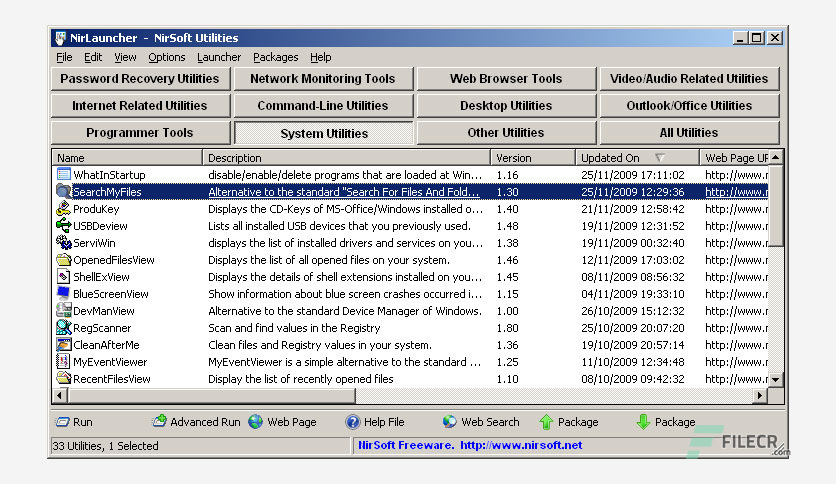Go to previous Package with up arrow
The width and height of the screenshot is (836, 484).
[x=546, y=422]
